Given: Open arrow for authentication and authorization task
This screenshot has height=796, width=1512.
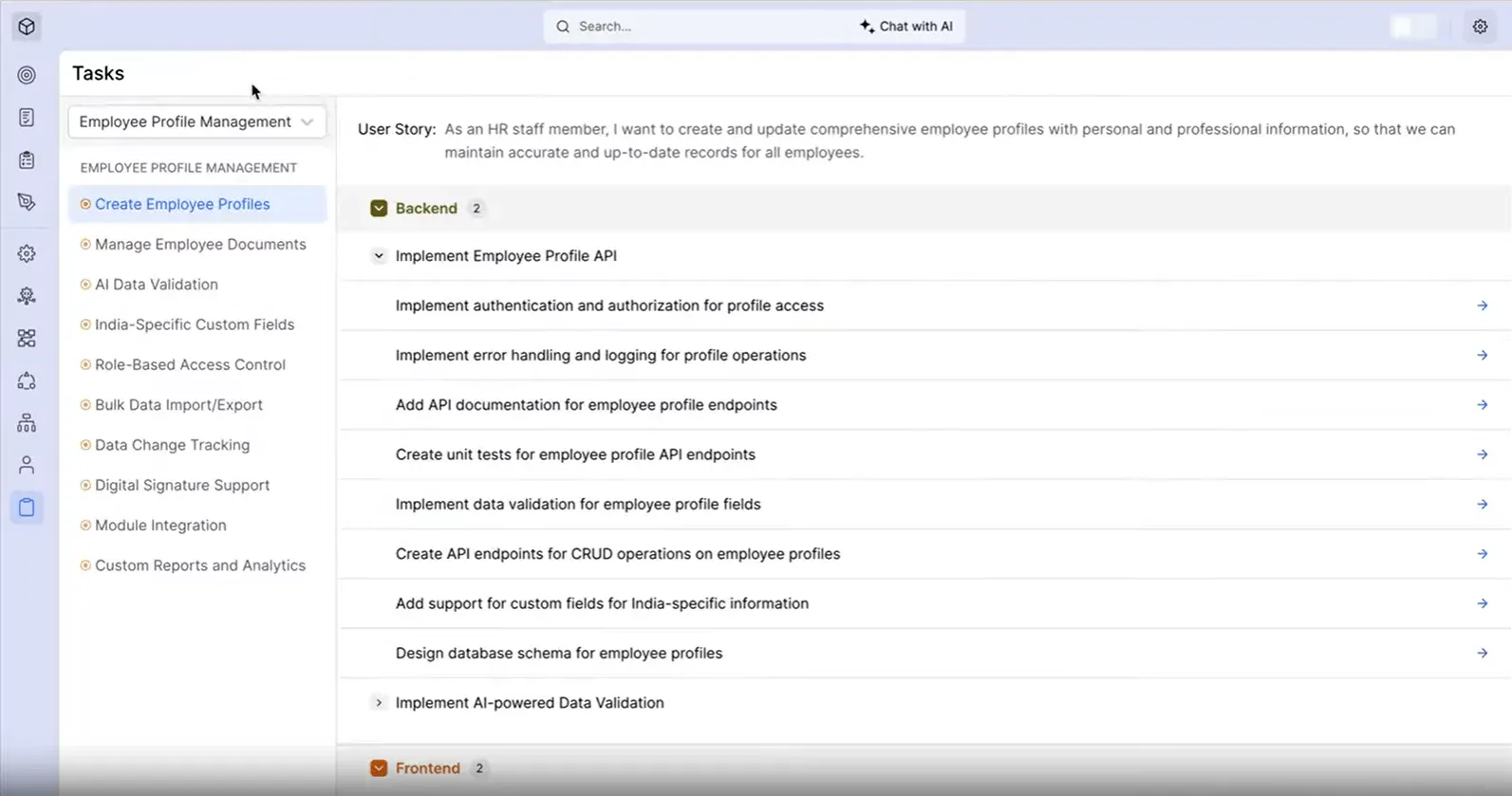Looking at the screenshot, I should (x=1482, y=305).
